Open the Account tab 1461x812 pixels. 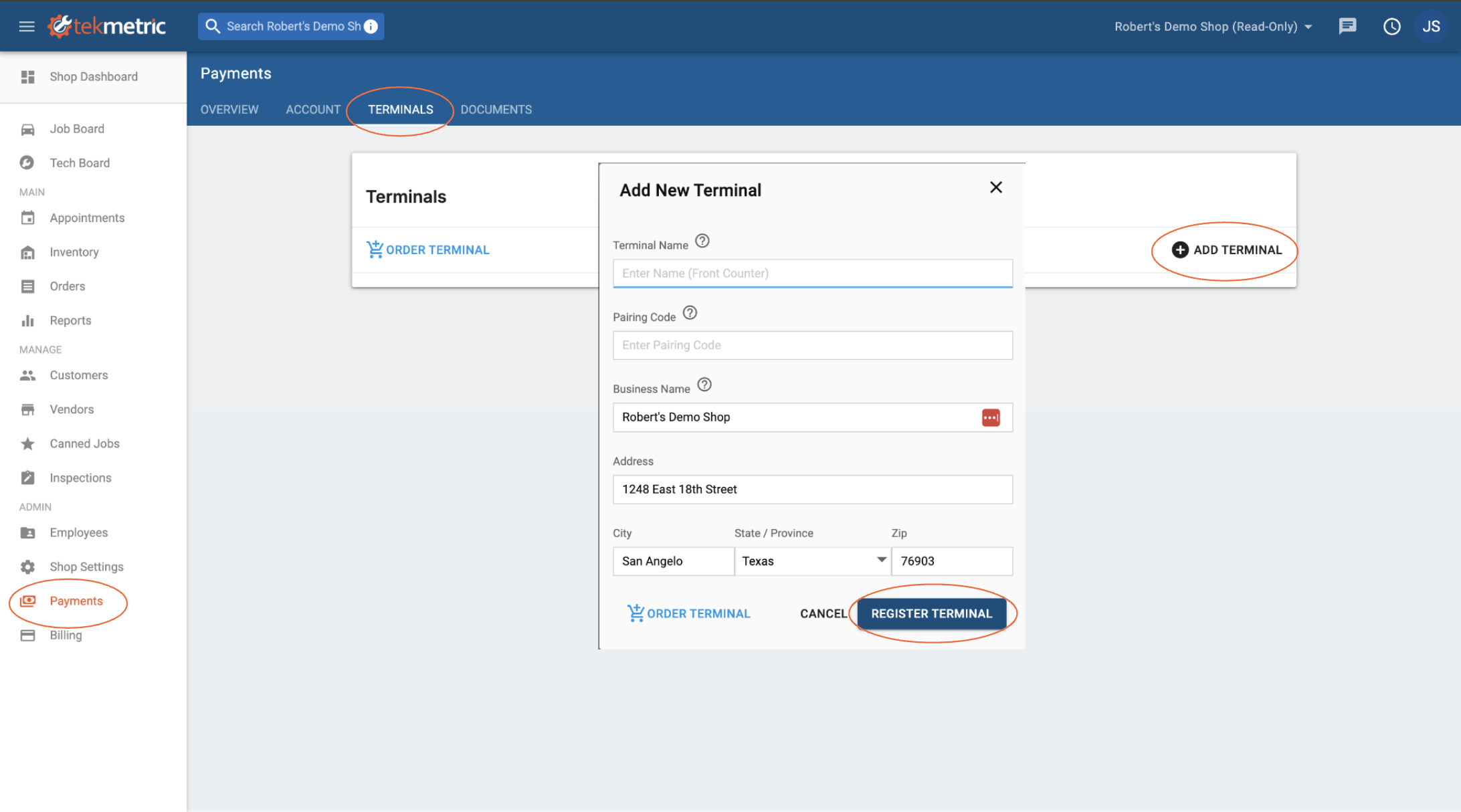[x=312, y=109]
